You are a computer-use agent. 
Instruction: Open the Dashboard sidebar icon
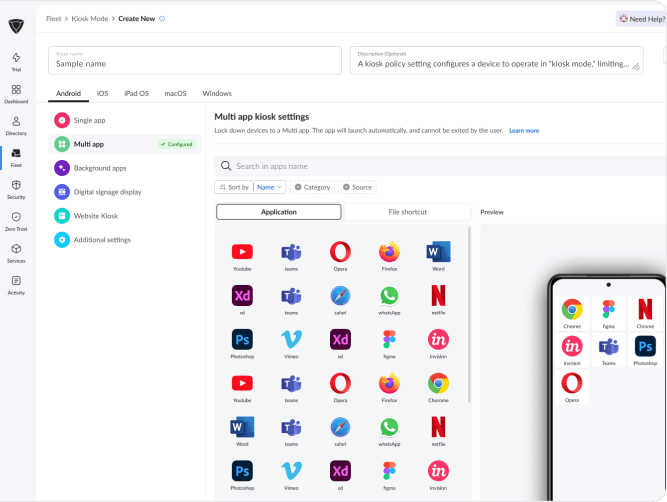point(16,94)
